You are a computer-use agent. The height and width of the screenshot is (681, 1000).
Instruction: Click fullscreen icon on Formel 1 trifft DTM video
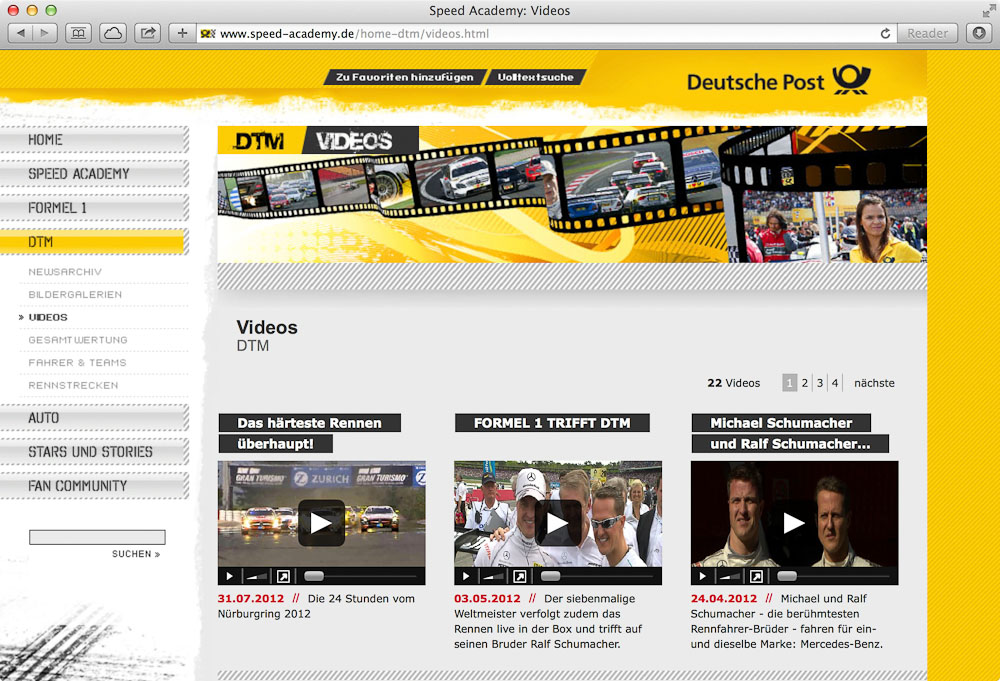click(520, 576)
